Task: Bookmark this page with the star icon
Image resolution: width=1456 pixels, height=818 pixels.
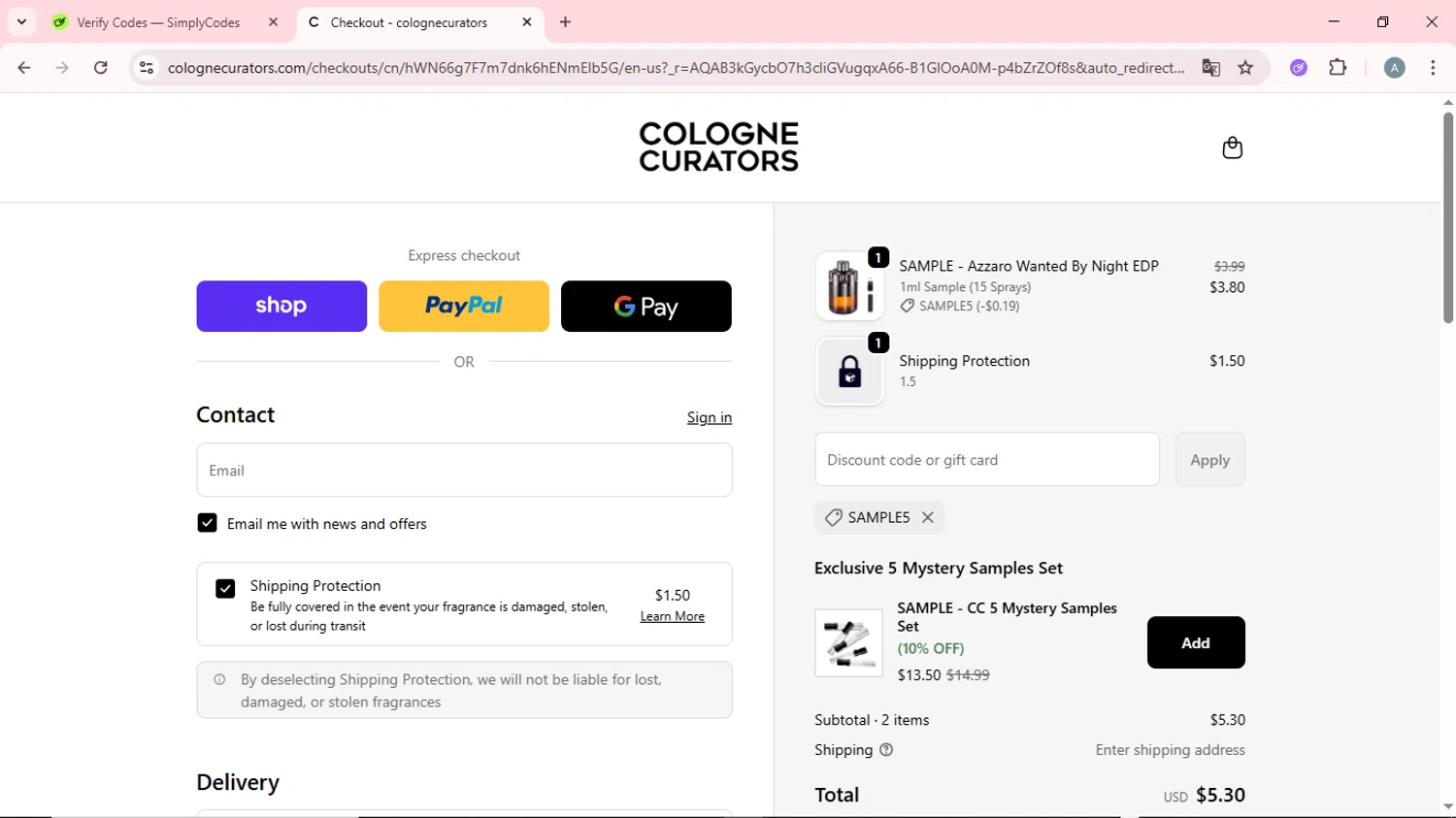Action: click(x=1245, y=68)
